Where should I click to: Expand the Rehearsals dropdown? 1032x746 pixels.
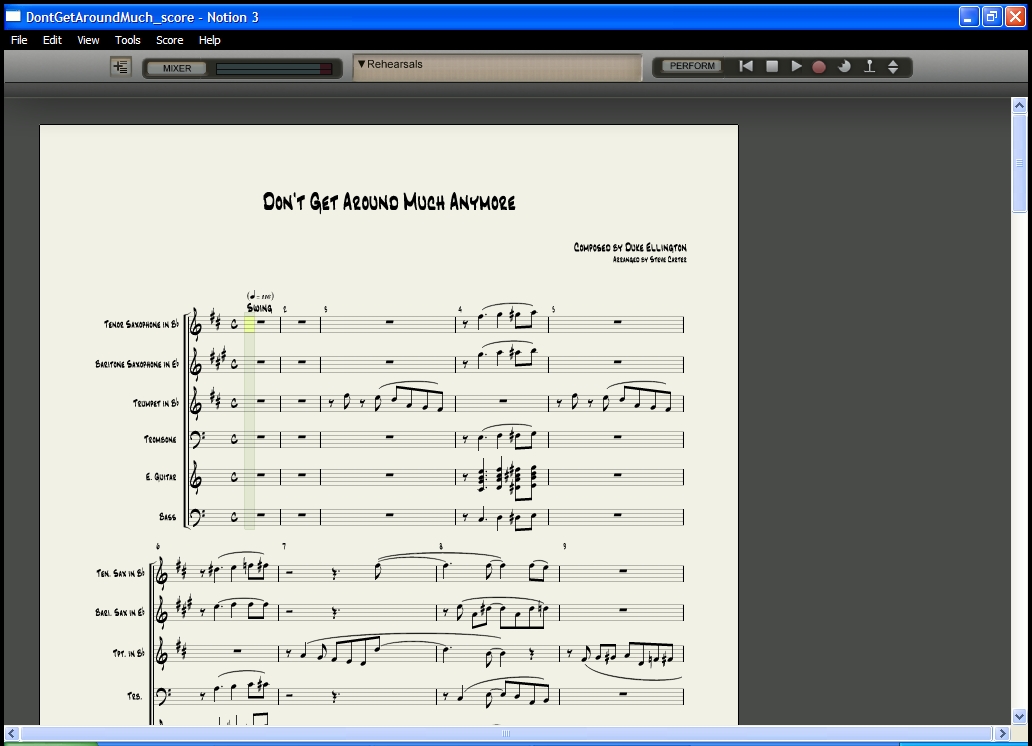click(x=362, y=64)
